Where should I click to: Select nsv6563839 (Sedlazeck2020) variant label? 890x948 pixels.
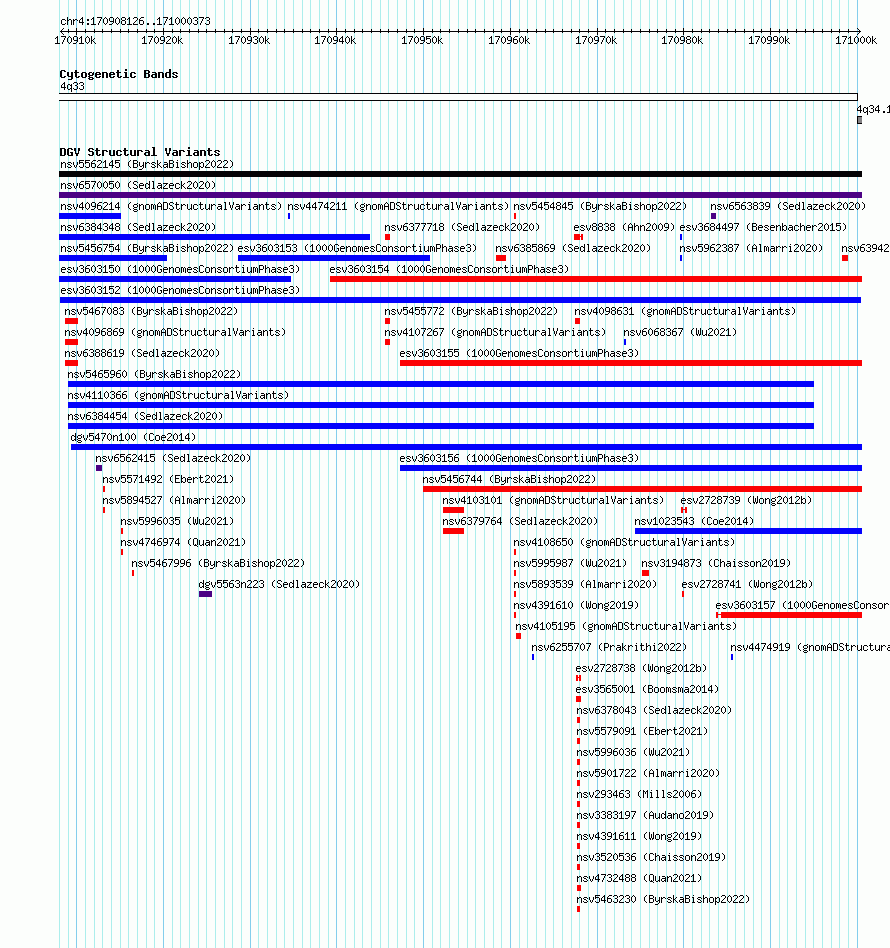[x=788, y=206]
